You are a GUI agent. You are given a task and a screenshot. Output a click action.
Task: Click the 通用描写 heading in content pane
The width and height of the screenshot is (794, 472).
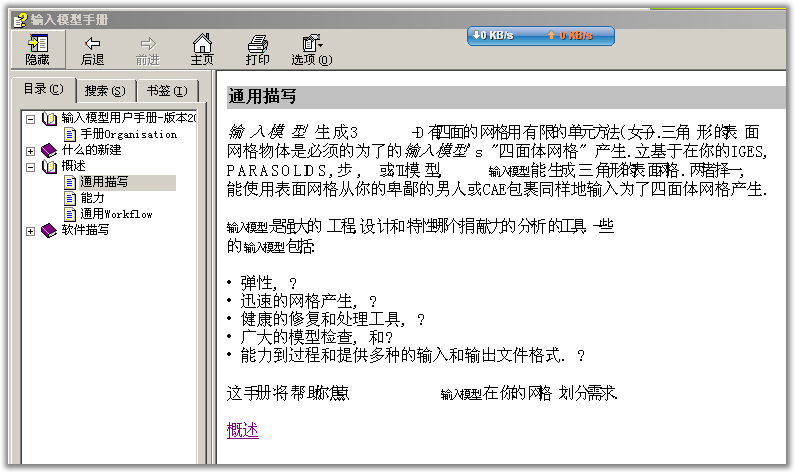tap(262, 96)
